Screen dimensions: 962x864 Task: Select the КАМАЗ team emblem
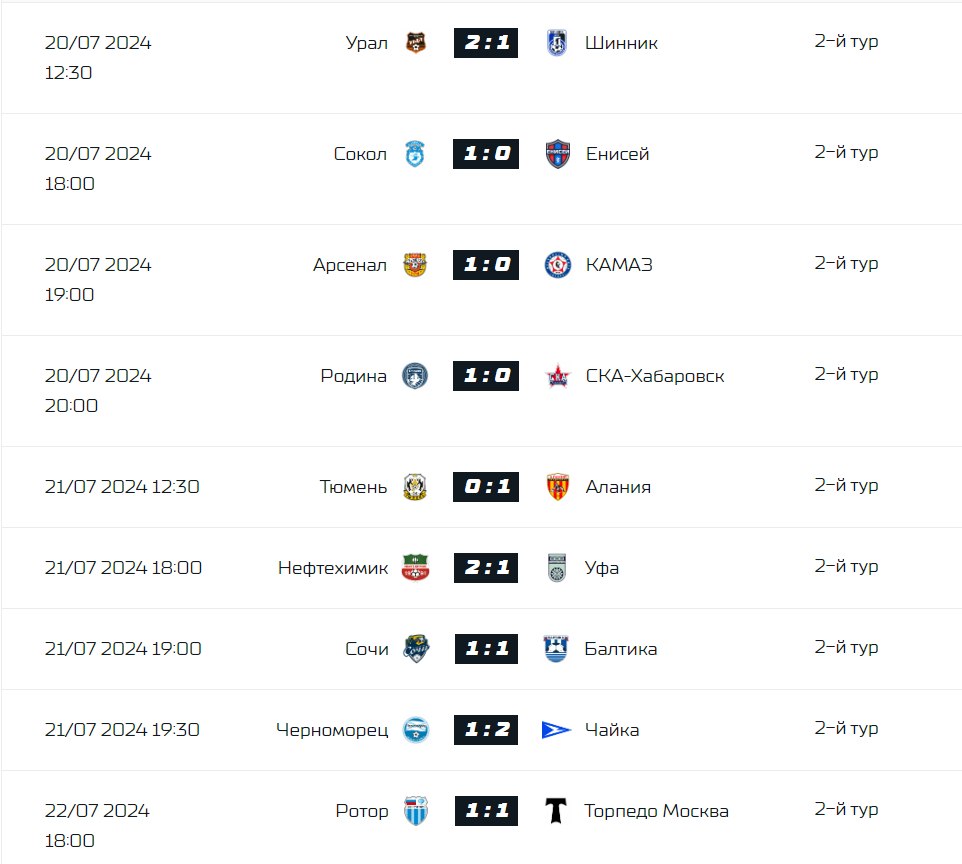[x=558, y=264]
